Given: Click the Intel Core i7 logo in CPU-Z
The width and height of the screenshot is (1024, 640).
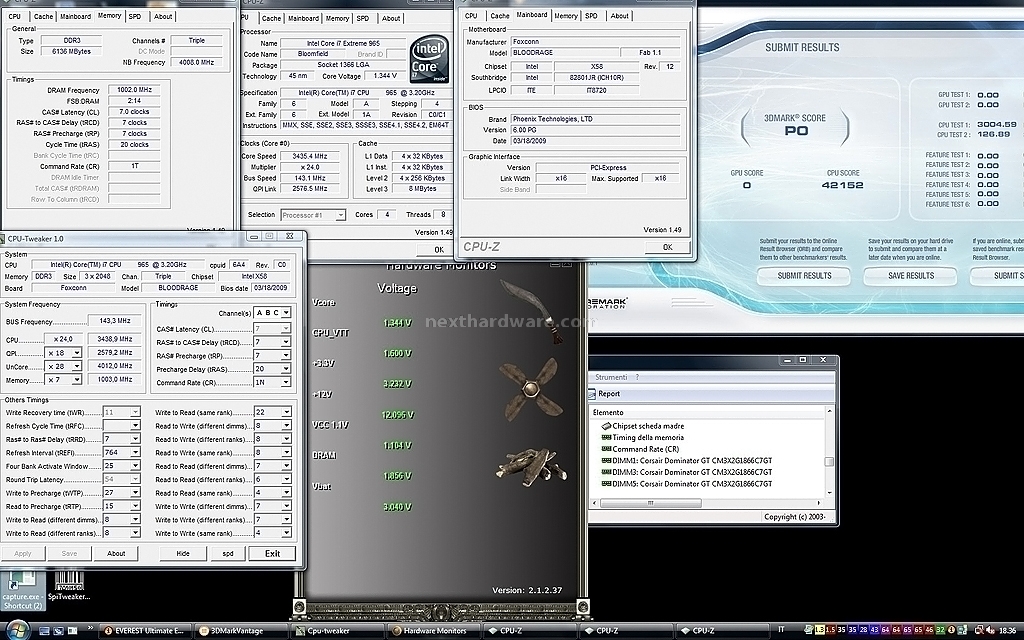Looking at the screenshot, I should tap(429, 61).
